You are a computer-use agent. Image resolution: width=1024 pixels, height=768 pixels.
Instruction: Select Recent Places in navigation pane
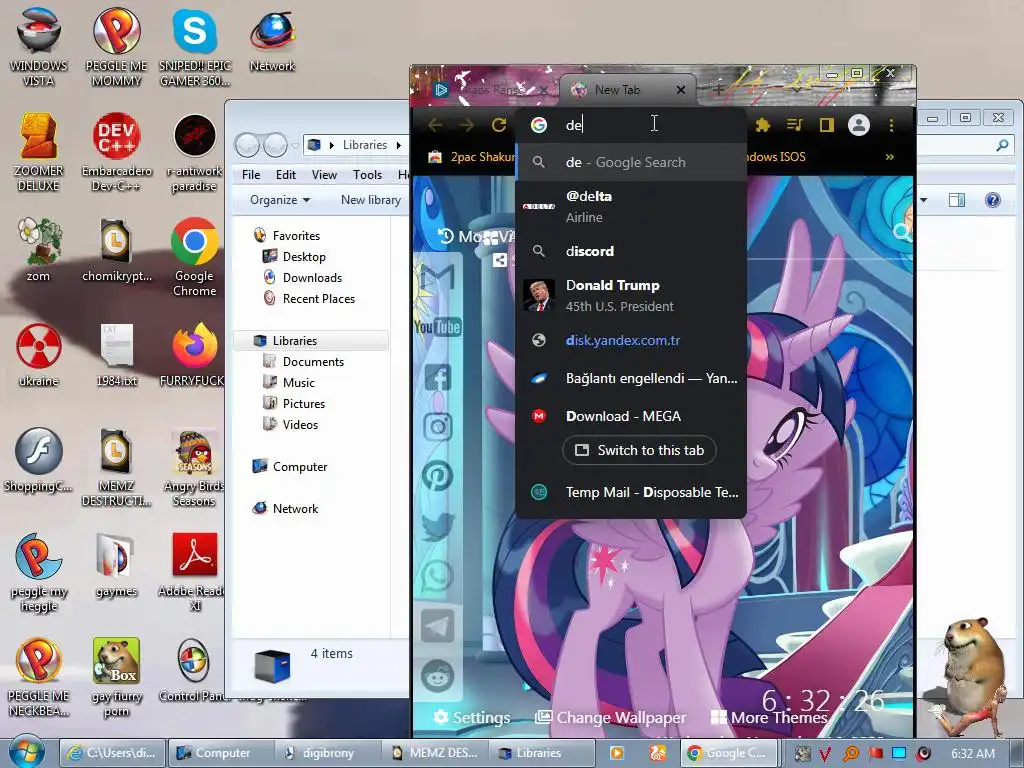click(x=319, y=298)
